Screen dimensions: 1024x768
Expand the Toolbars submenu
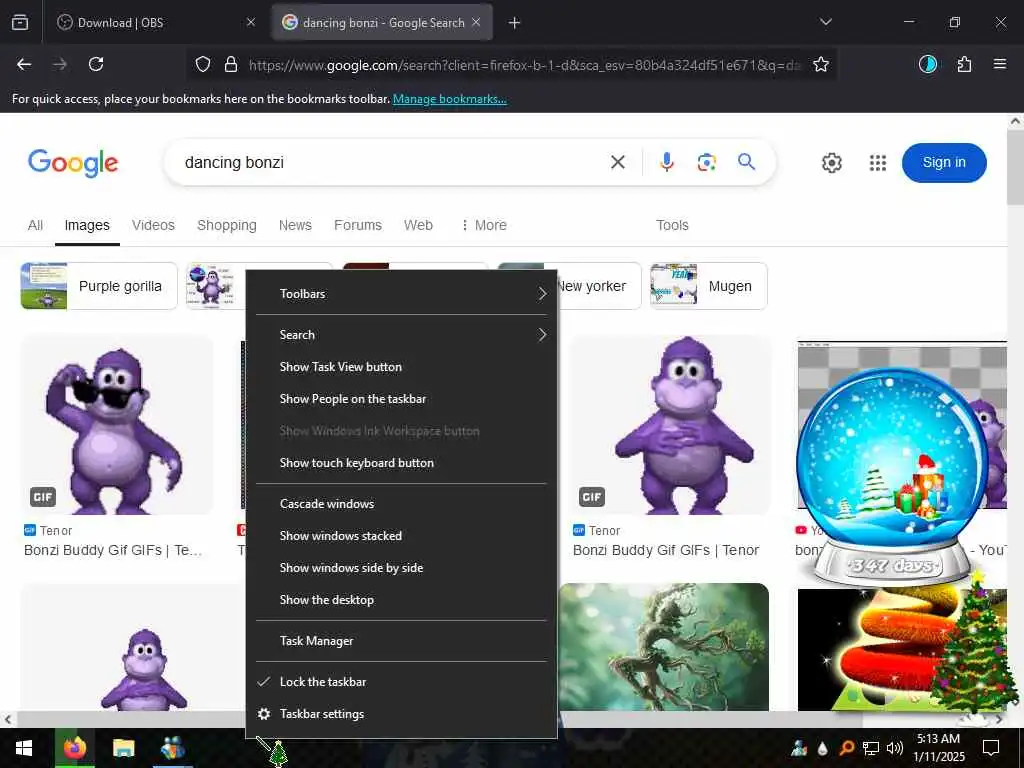pyautogui.click(x=401, y=294)
